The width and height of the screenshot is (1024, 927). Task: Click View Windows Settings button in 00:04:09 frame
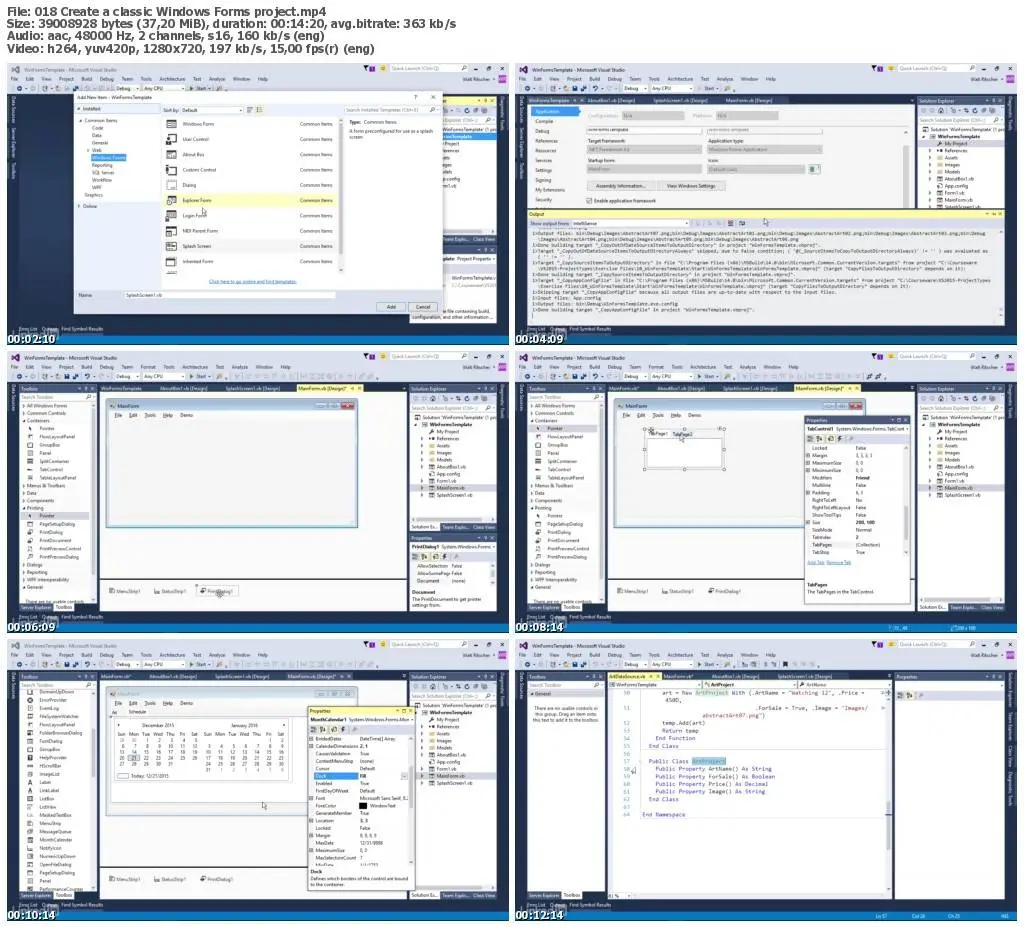click(691, 186)
